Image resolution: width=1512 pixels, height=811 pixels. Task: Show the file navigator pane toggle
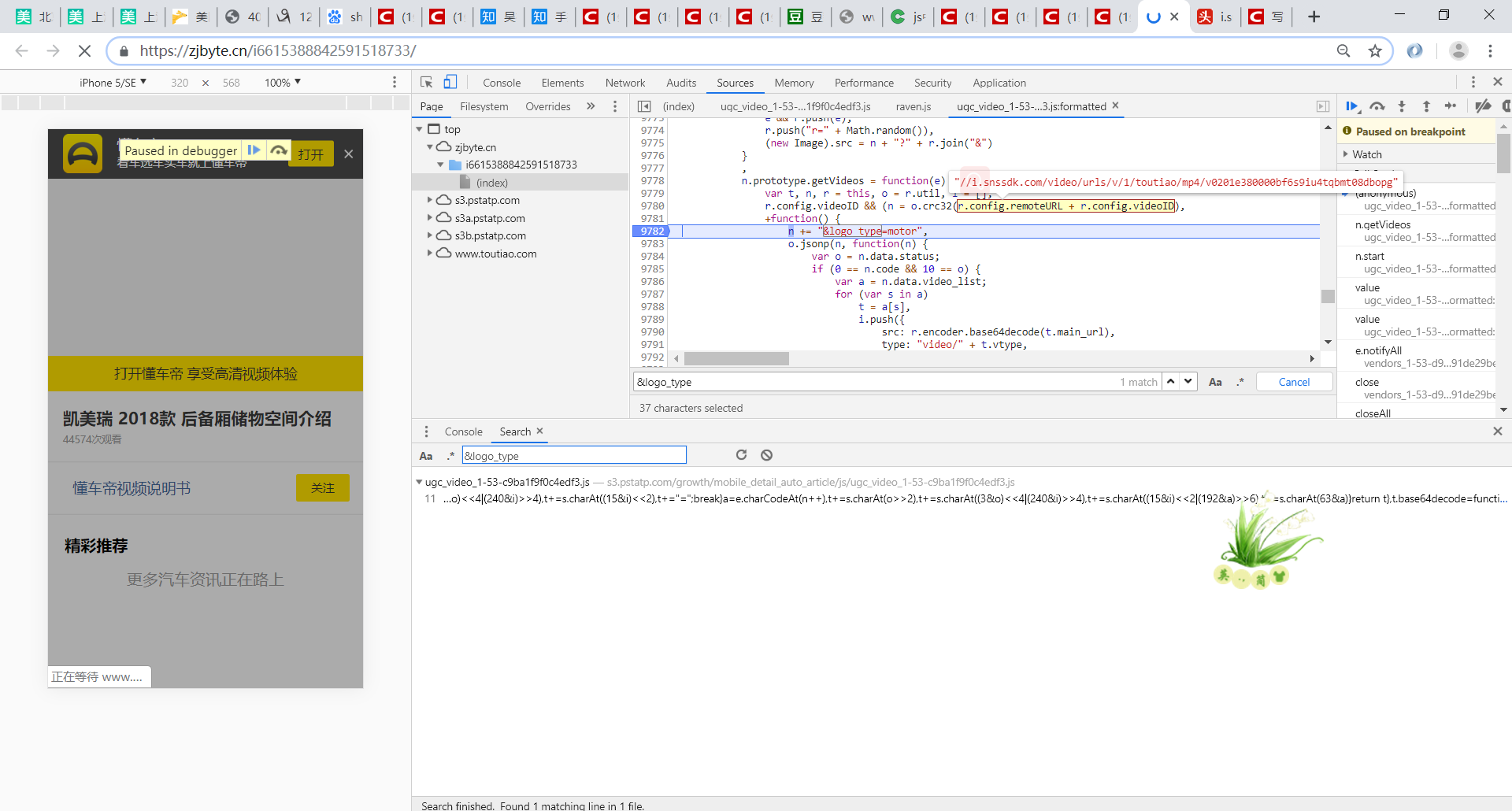(644, 106)
